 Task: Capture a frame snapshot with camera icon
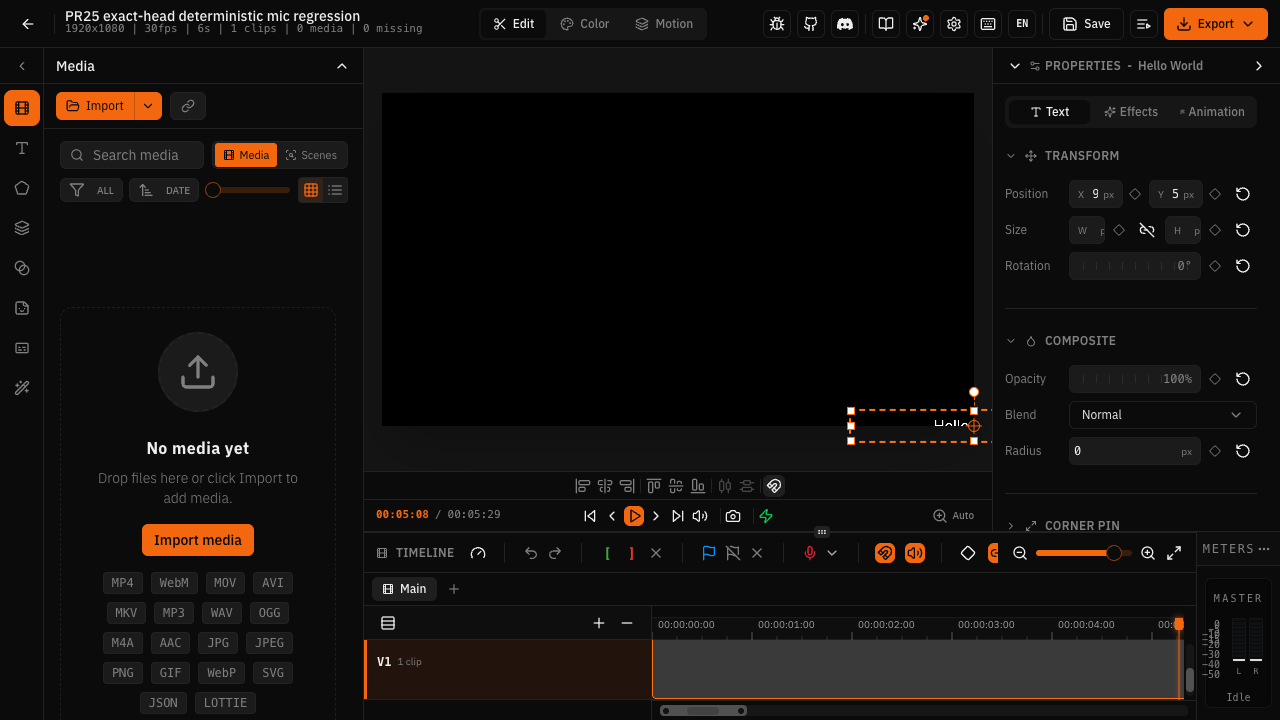(733, 516)
